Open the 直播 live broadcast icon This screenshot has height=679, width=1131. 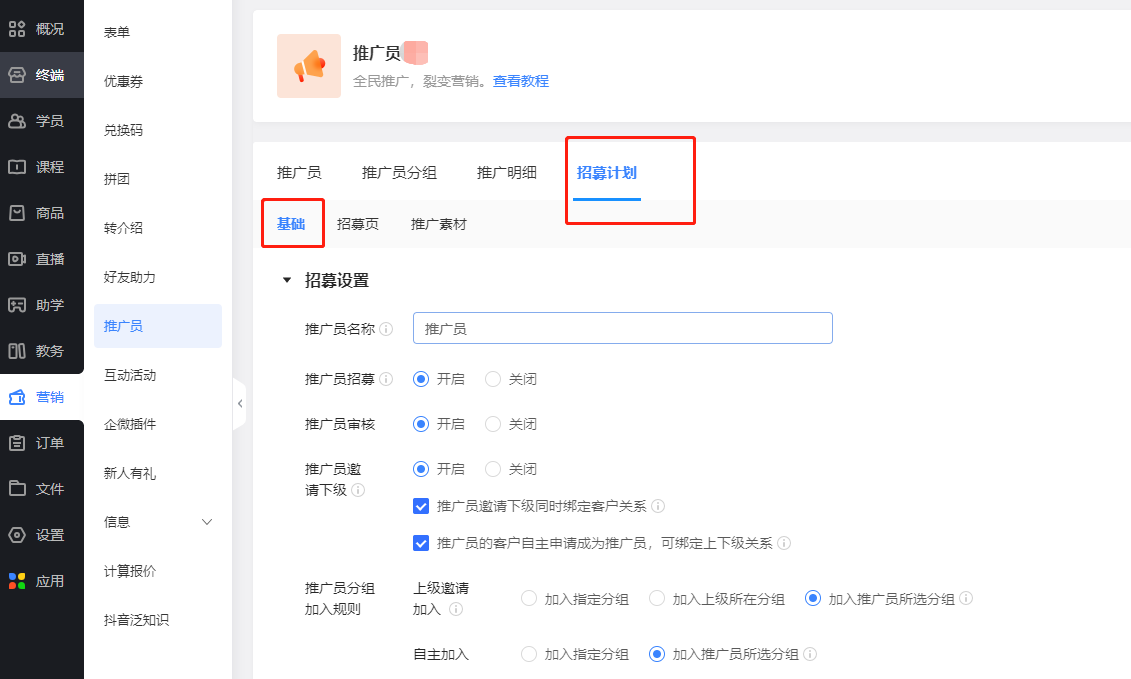coord(17,259)
